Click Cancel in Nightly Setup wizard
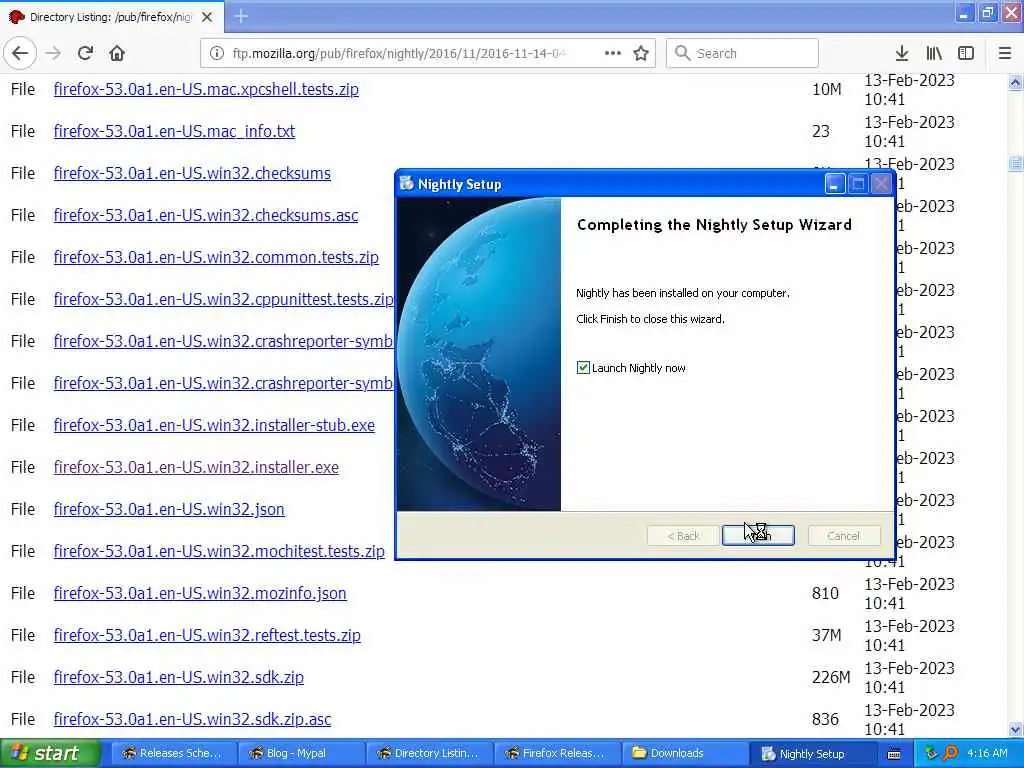This screenshot has width=1024, height=768. (x=844, y=536)
